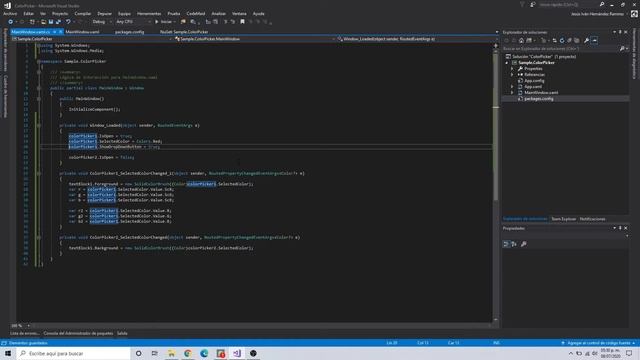Open the Window_Loaded member dropdown
The image size is (640, 360).
(415, 39)
